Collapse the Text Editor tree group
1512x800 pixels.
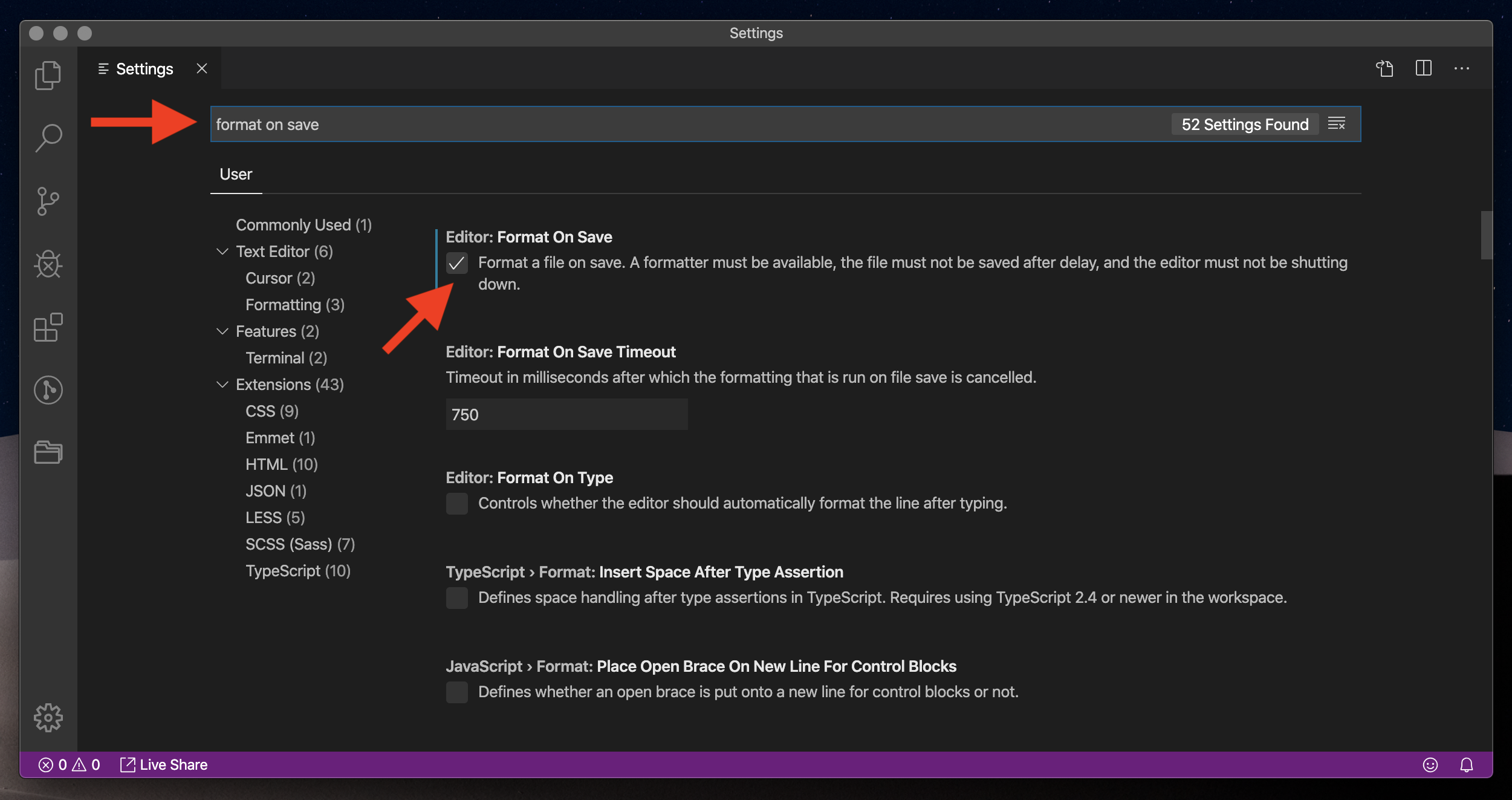point(222,252)
